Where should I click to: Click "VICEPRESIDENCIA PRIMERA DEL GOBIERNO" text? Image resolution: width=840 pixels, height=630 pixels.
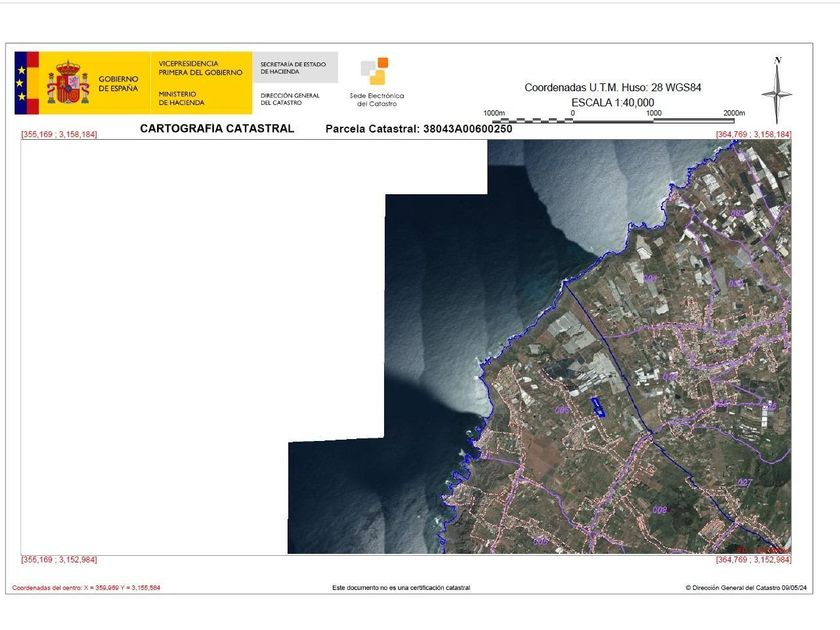point(200,68)
